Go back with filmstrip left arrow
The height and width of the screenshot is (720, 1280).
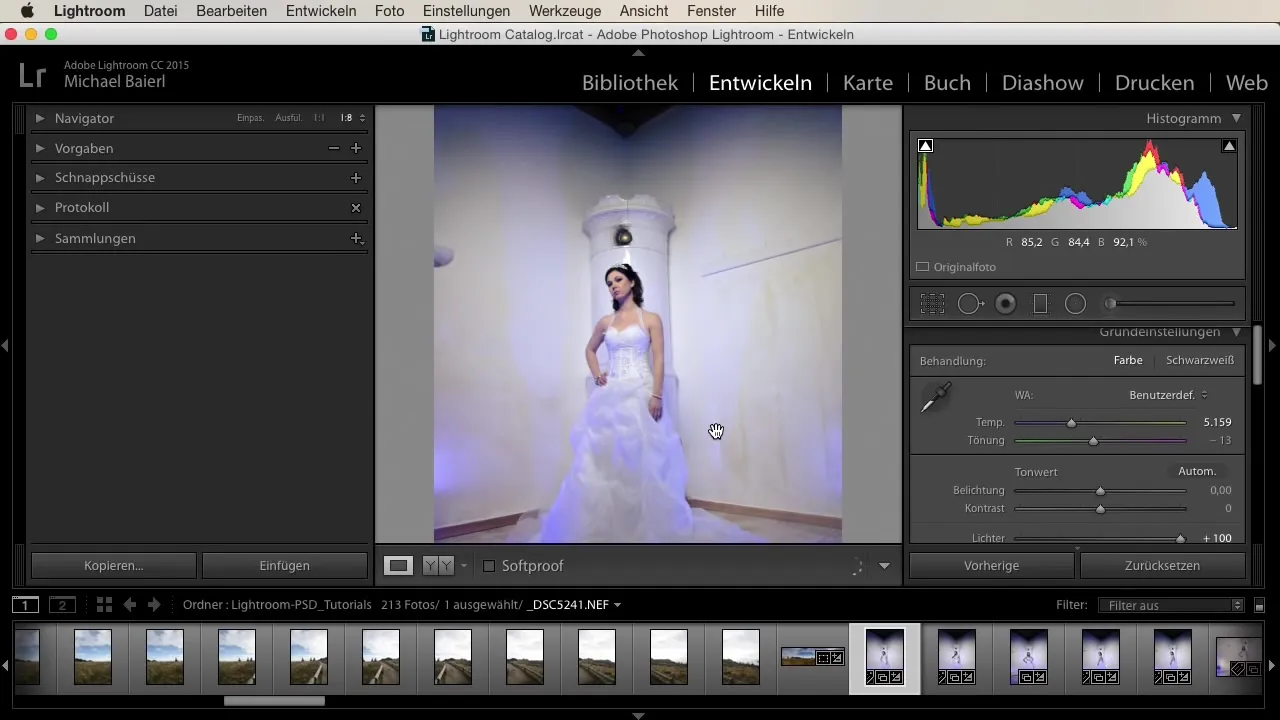tap(129, 605)
